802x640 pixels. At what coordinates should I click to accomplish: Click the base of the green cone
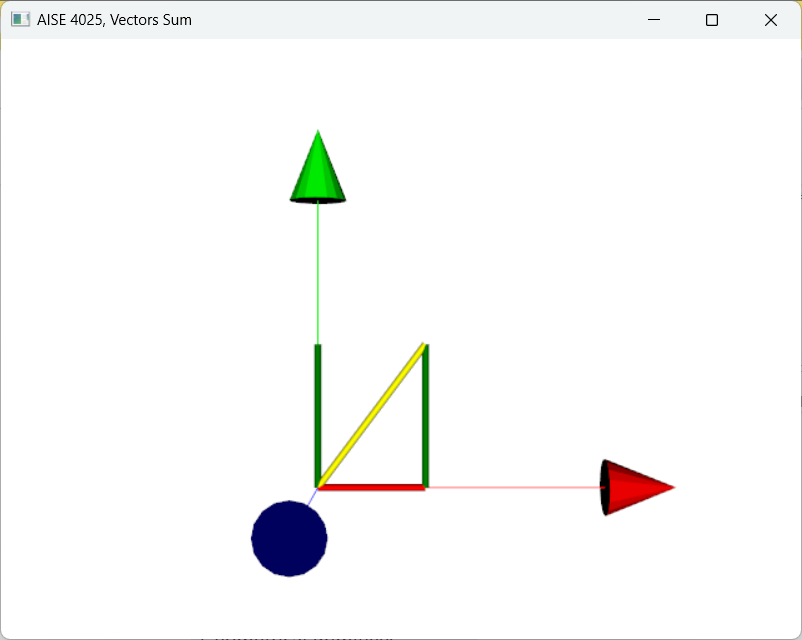317,200
